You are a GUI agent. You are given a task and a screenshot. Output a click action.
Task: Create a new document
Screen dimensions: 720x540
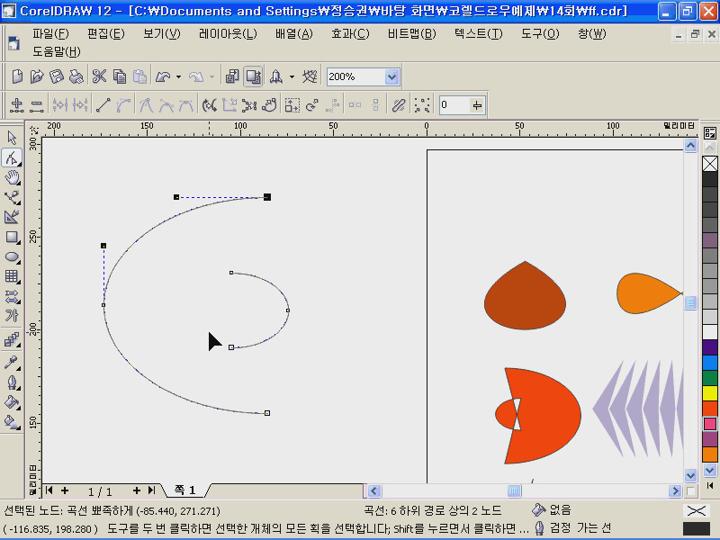pyautogui.click(x=17, y=76)
